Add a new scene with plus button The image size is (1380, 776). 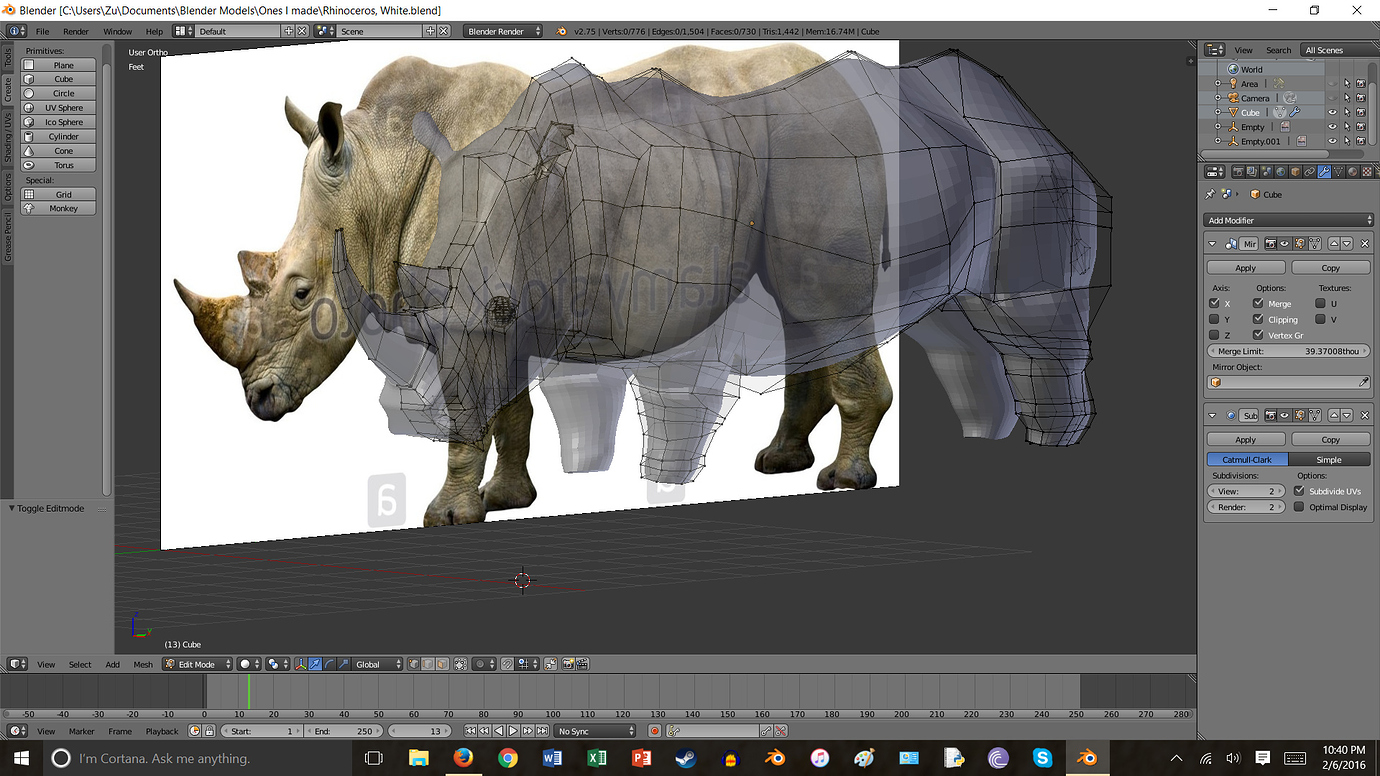[431, 31]
